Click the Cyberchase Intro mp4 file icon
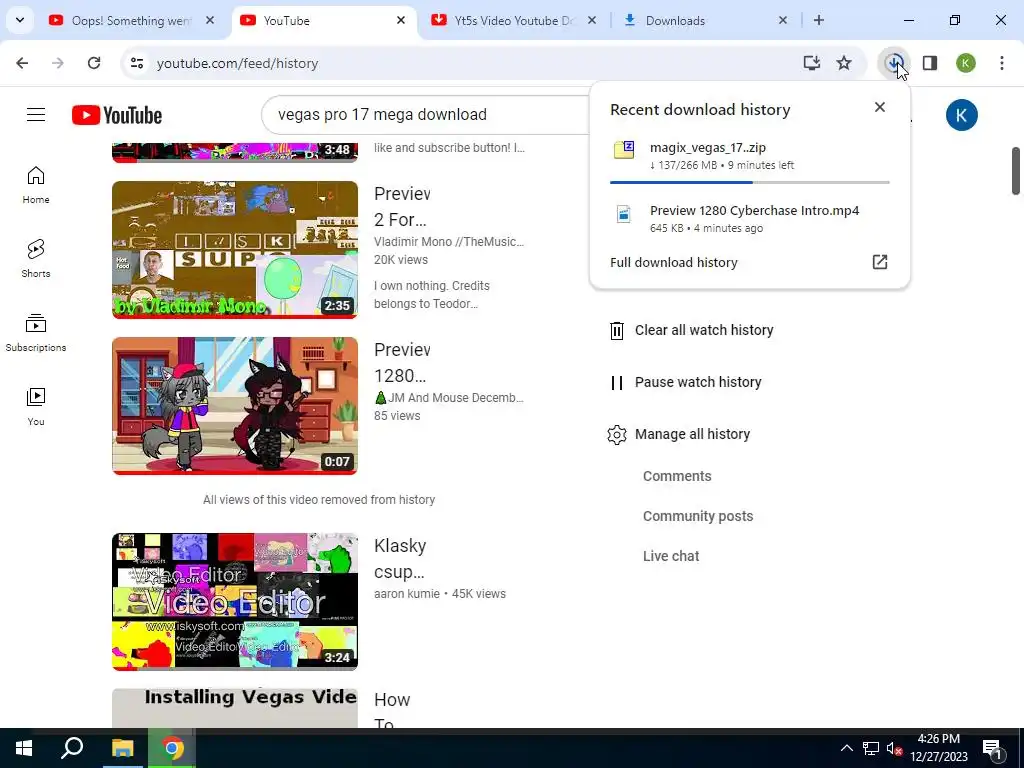 tap(624, 214)
